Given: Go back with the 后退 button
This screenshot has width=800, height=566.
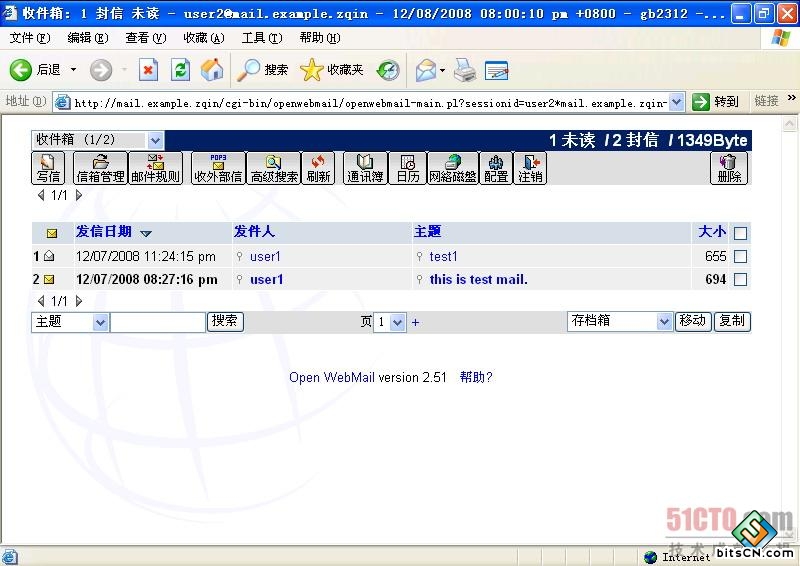Looking at the screenshot, I should pyautogui.click(x=35, y=70).
